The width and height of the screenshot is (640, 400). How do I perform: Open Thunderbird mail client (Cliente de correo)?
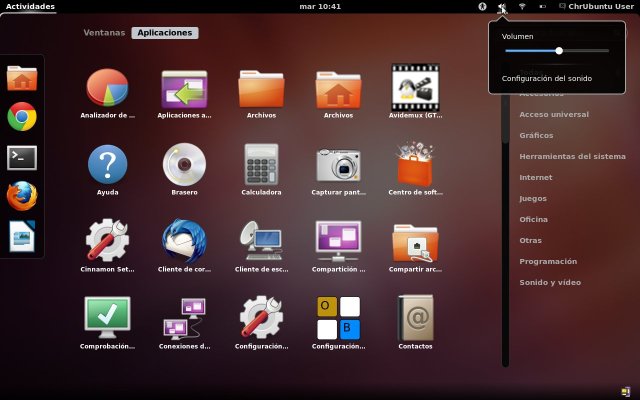184,241
